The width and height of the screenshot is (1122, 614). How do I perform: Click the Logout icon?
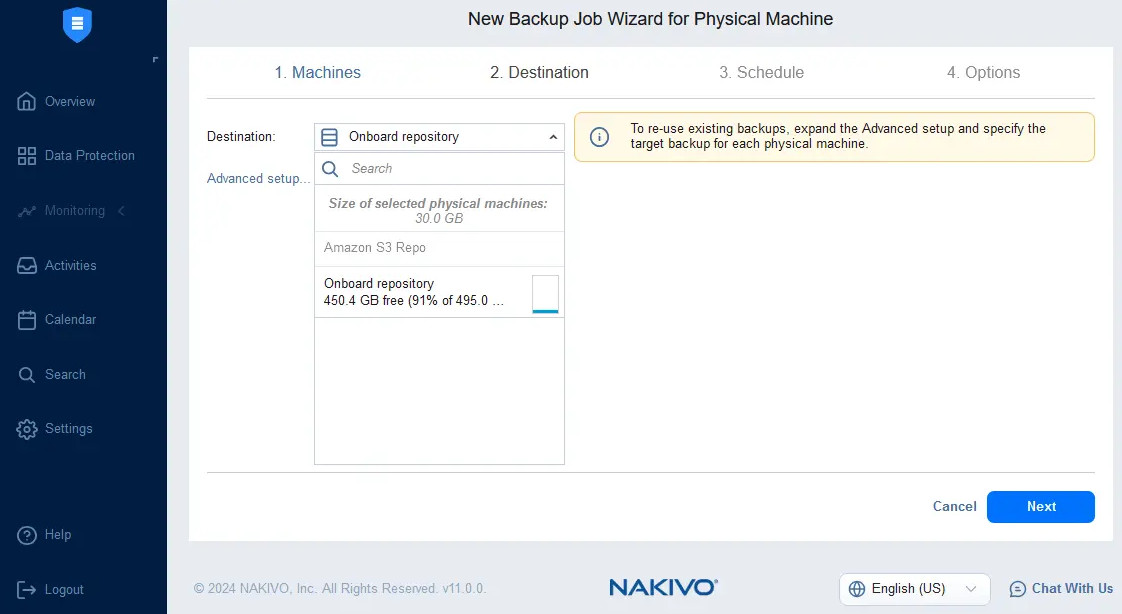click(27, 590)
